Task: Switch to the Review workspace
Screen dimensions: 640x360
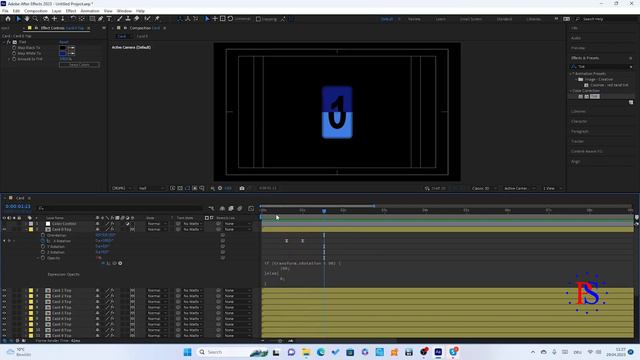Action: pyautogui.click(x=414, y=19)
